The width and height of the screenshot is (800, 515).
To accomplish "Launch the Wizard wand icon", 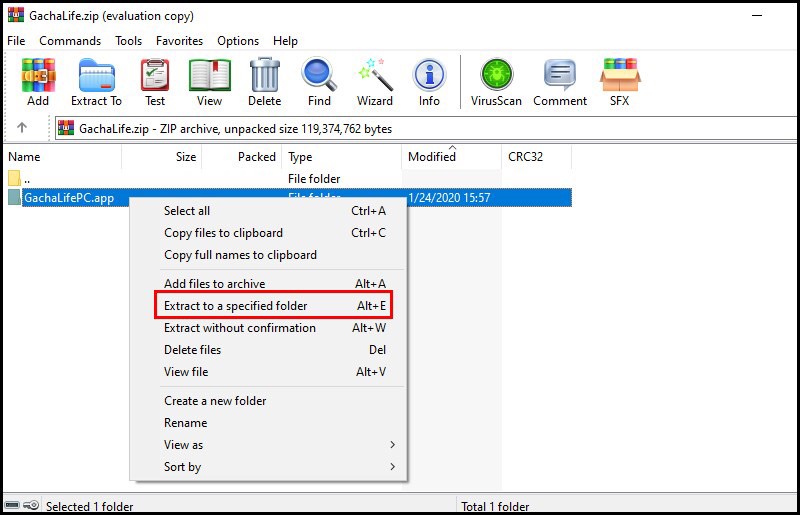I will tap(374, 82).
